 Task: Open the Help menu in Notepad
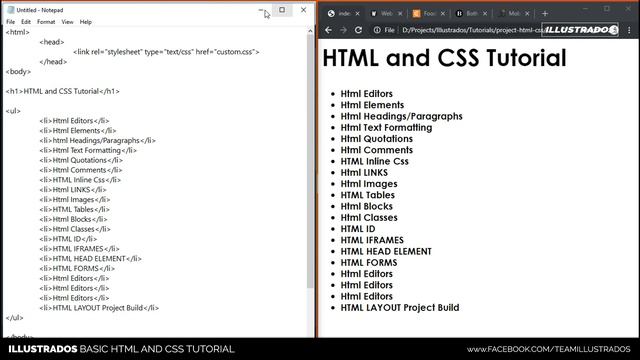(86, 22)
